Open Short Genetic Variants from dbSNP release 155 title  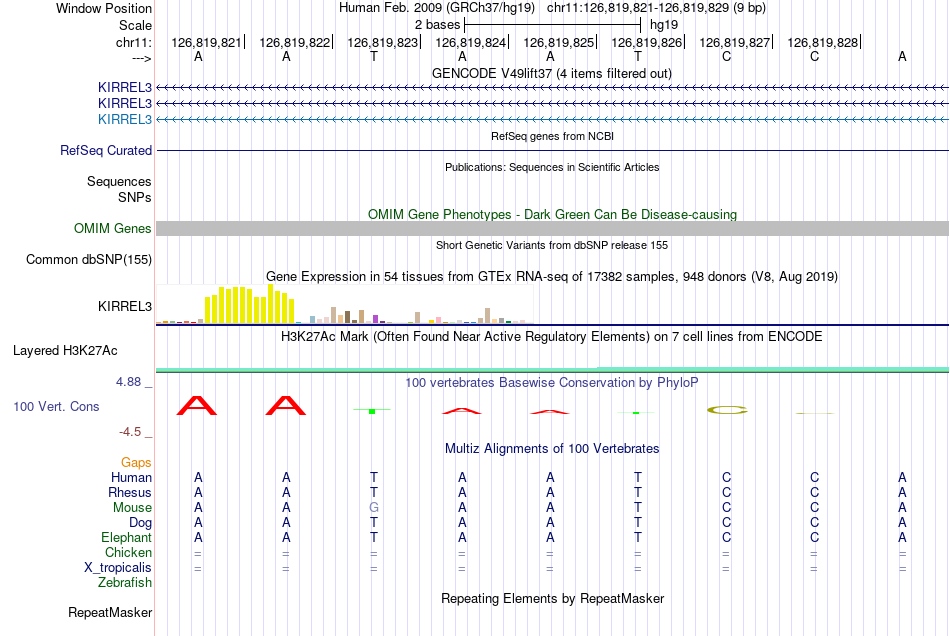(552, 245)
